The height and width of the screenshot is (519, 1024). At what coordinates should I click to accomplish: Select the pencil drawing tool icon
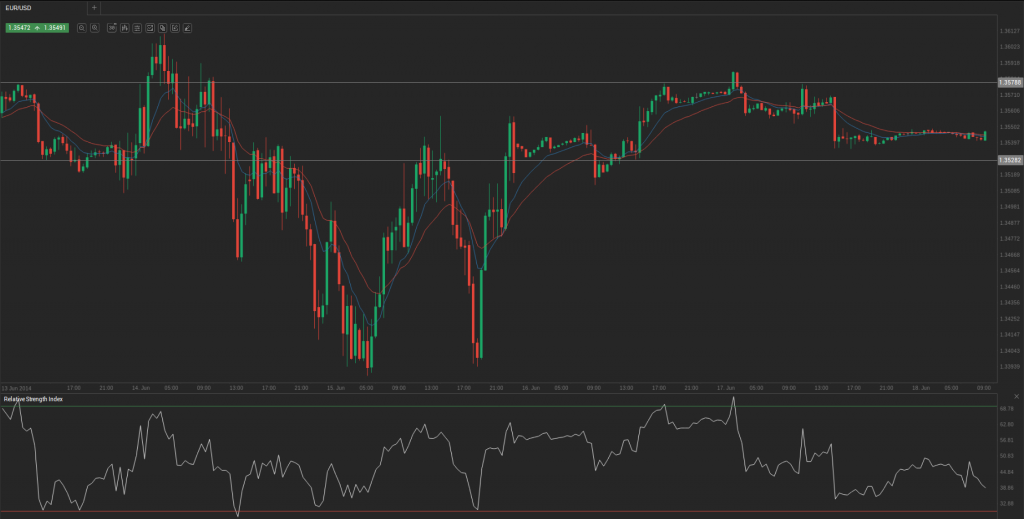(x=187, y=28)
